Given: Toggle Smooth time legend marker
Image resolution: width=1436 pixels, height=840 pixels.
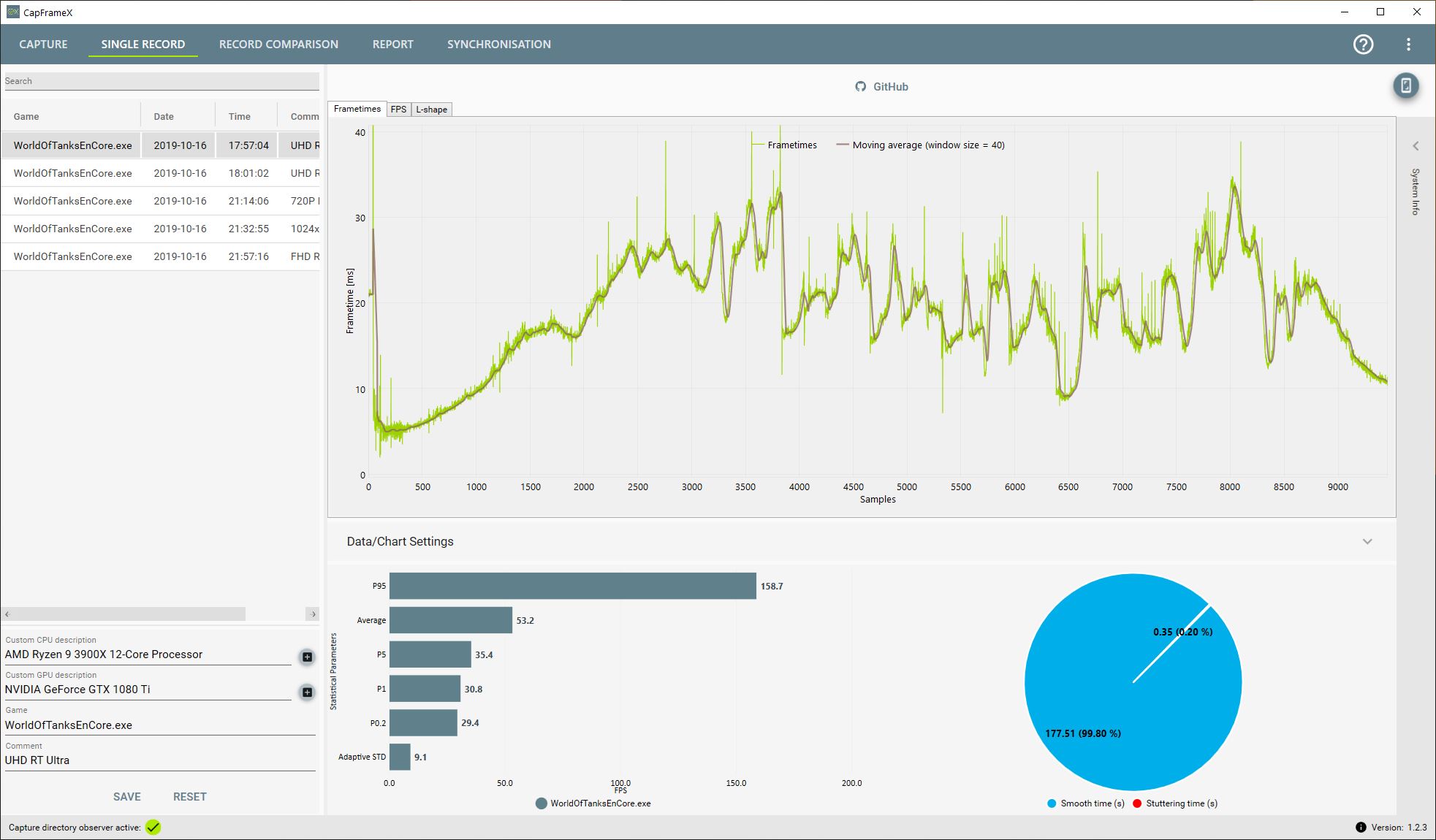Looking at the screenshot, I should [1052, 803].
